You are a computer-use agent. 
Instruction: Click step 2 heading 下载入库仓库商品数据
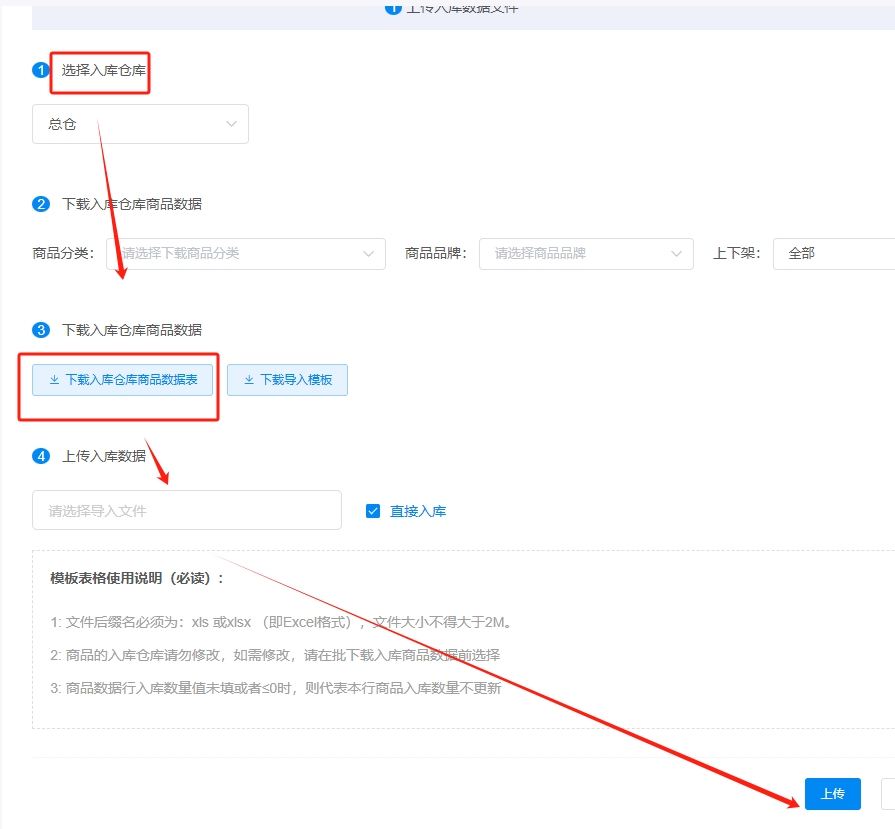(132, 204)
